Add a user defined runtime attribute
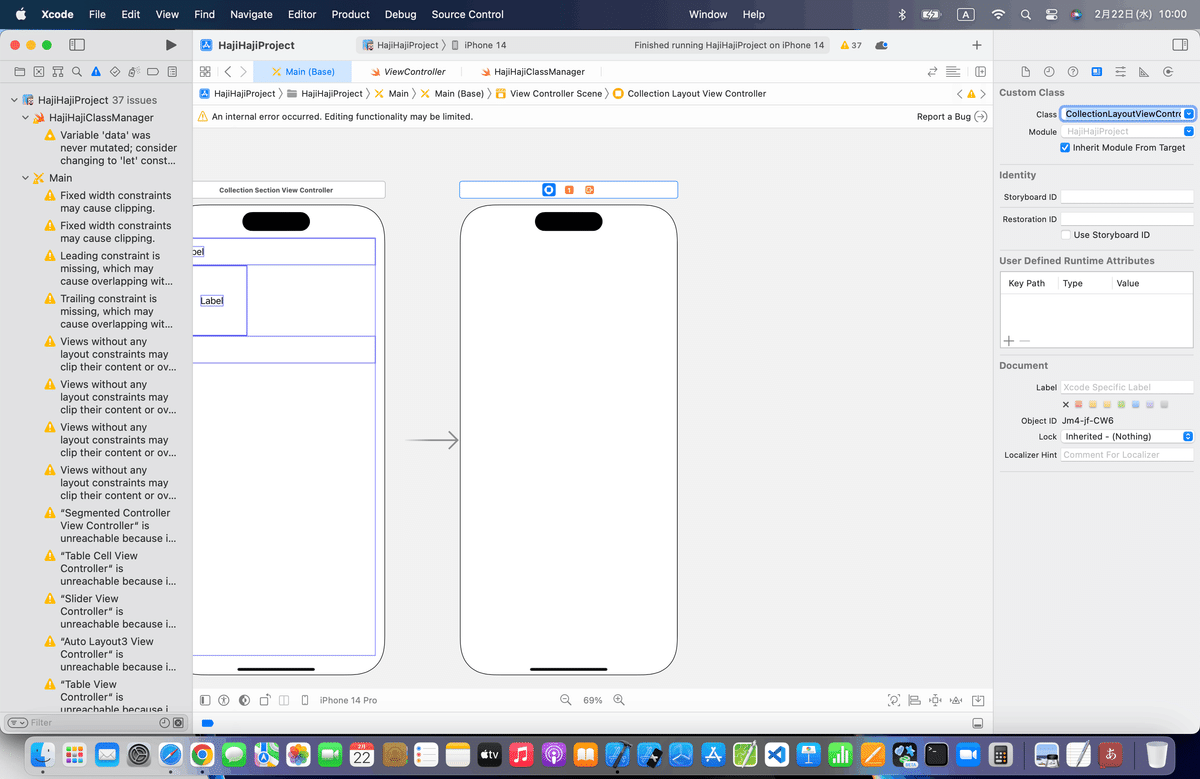Viewport: 1200px width, 779px height. click(1008, 341)
